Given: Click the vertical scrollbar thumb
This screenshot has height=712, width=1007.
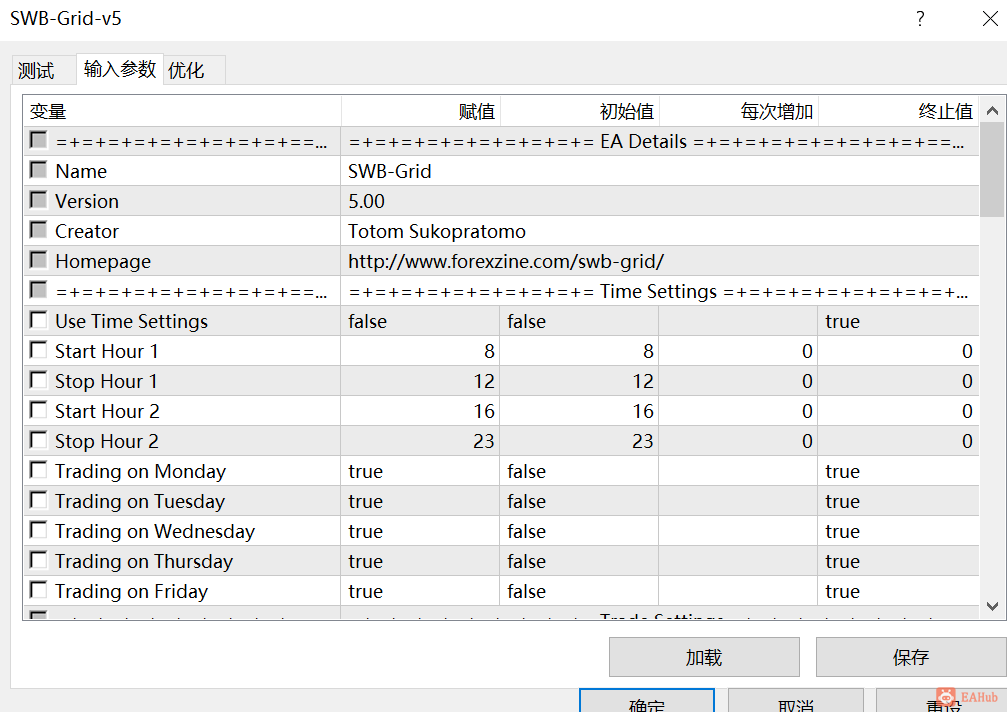Looking at the screenshot, I should pos(992,170).
